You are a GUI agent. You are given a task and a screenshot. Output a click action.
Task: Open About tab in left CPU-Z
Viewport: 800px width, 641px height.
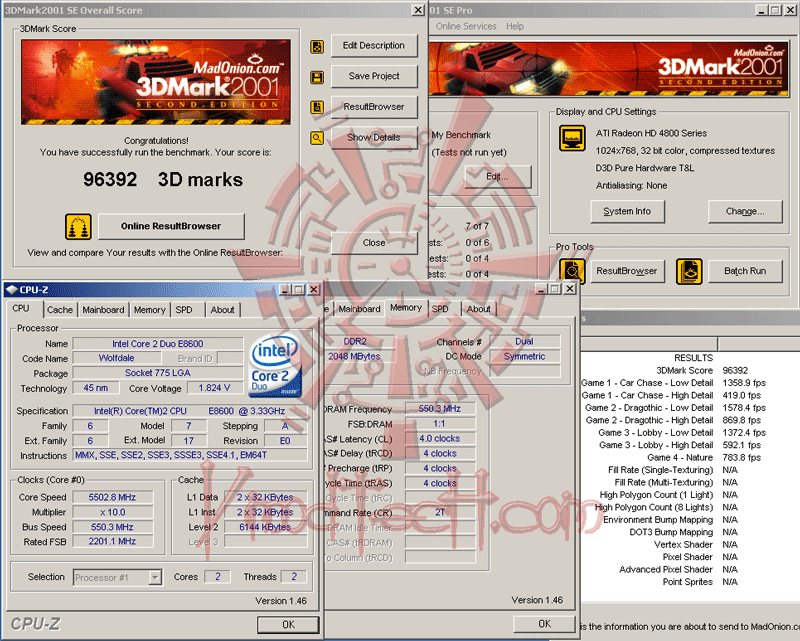222,310
